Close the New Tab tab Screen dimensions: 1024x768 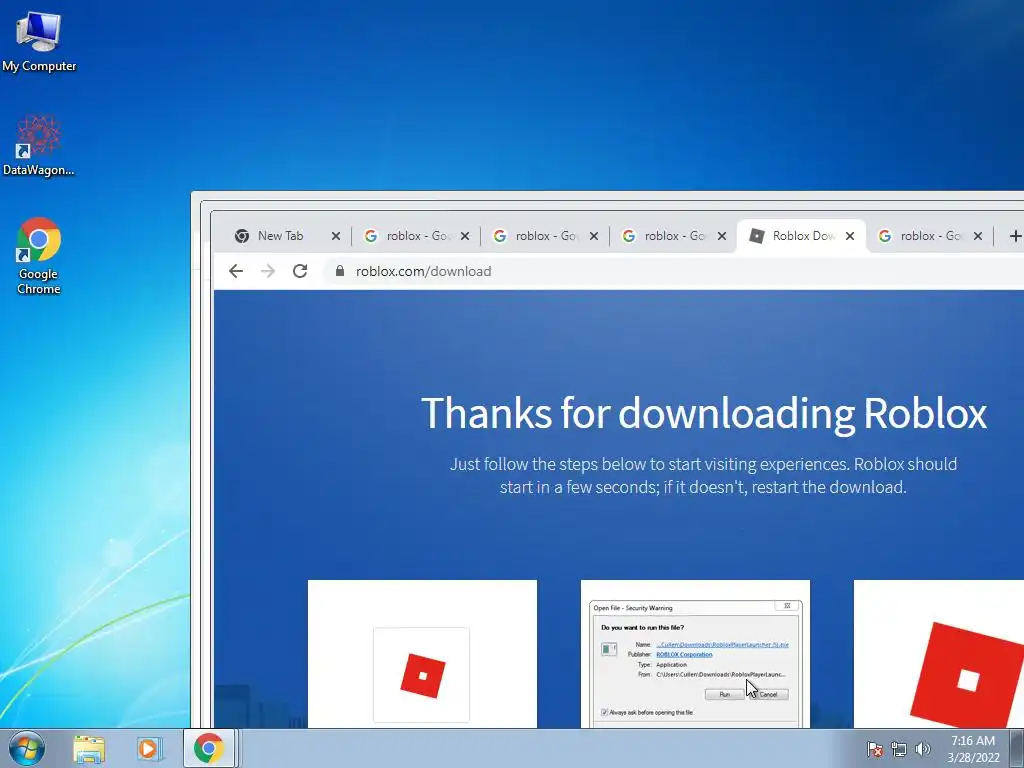[x=336, y=236]
